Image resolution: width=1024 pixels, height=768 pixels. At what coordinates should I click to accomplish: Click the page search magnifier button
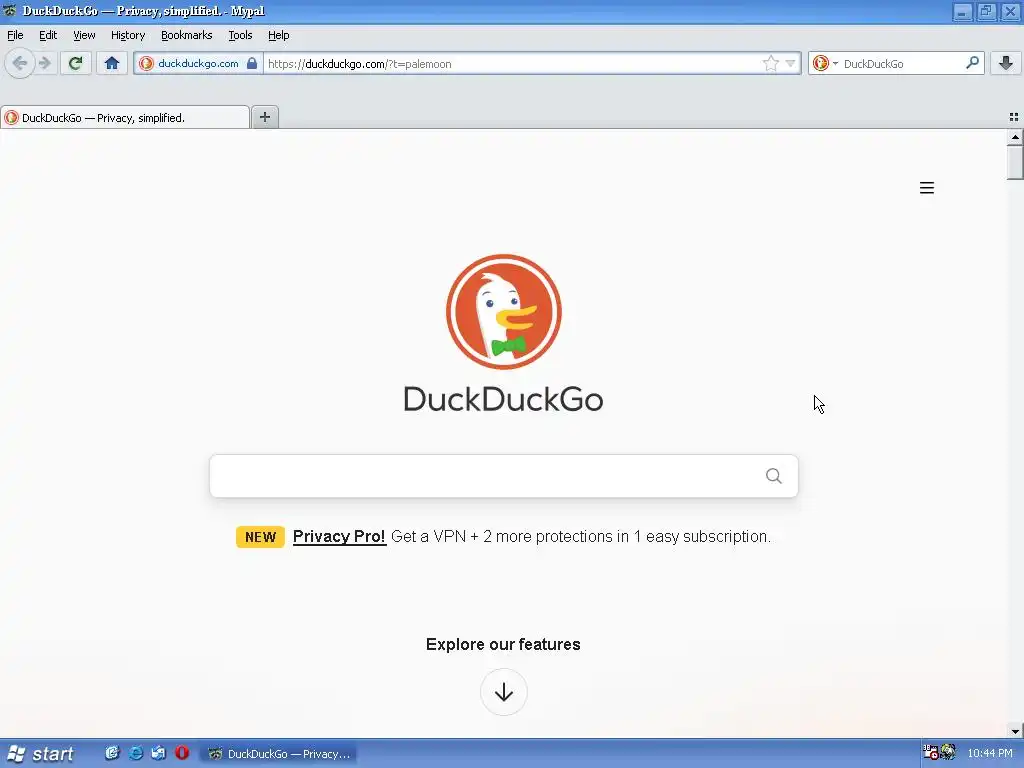coord(774,476)
